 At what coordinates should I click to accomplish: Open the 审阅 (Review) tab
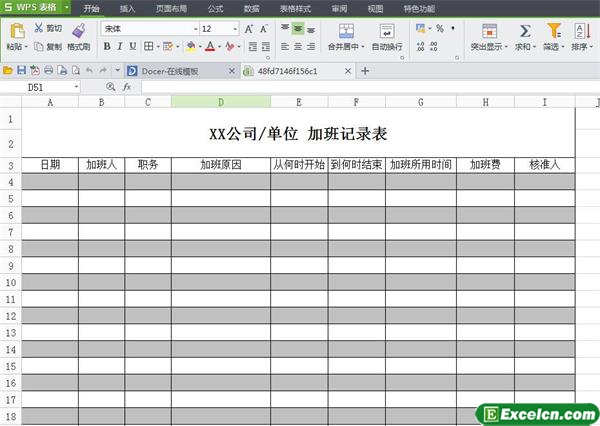tap(339, 8)
